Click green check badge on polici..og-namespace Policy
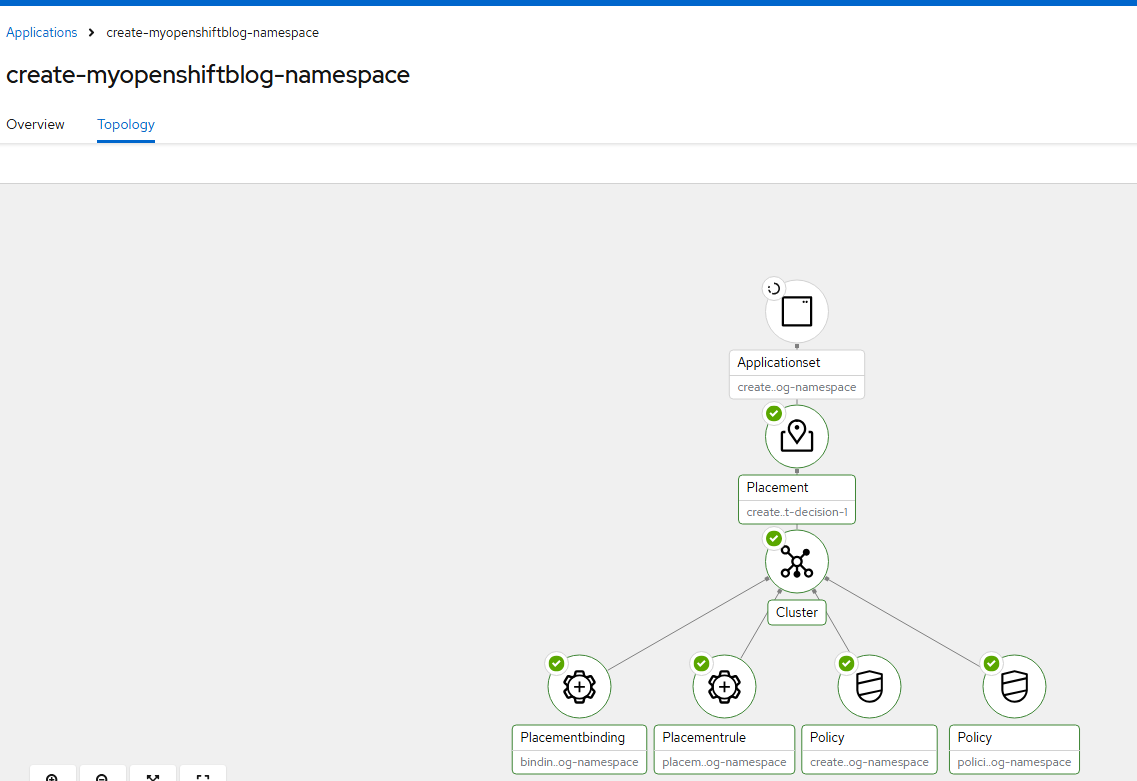The image size is (1137, 781). coord(991,664)
